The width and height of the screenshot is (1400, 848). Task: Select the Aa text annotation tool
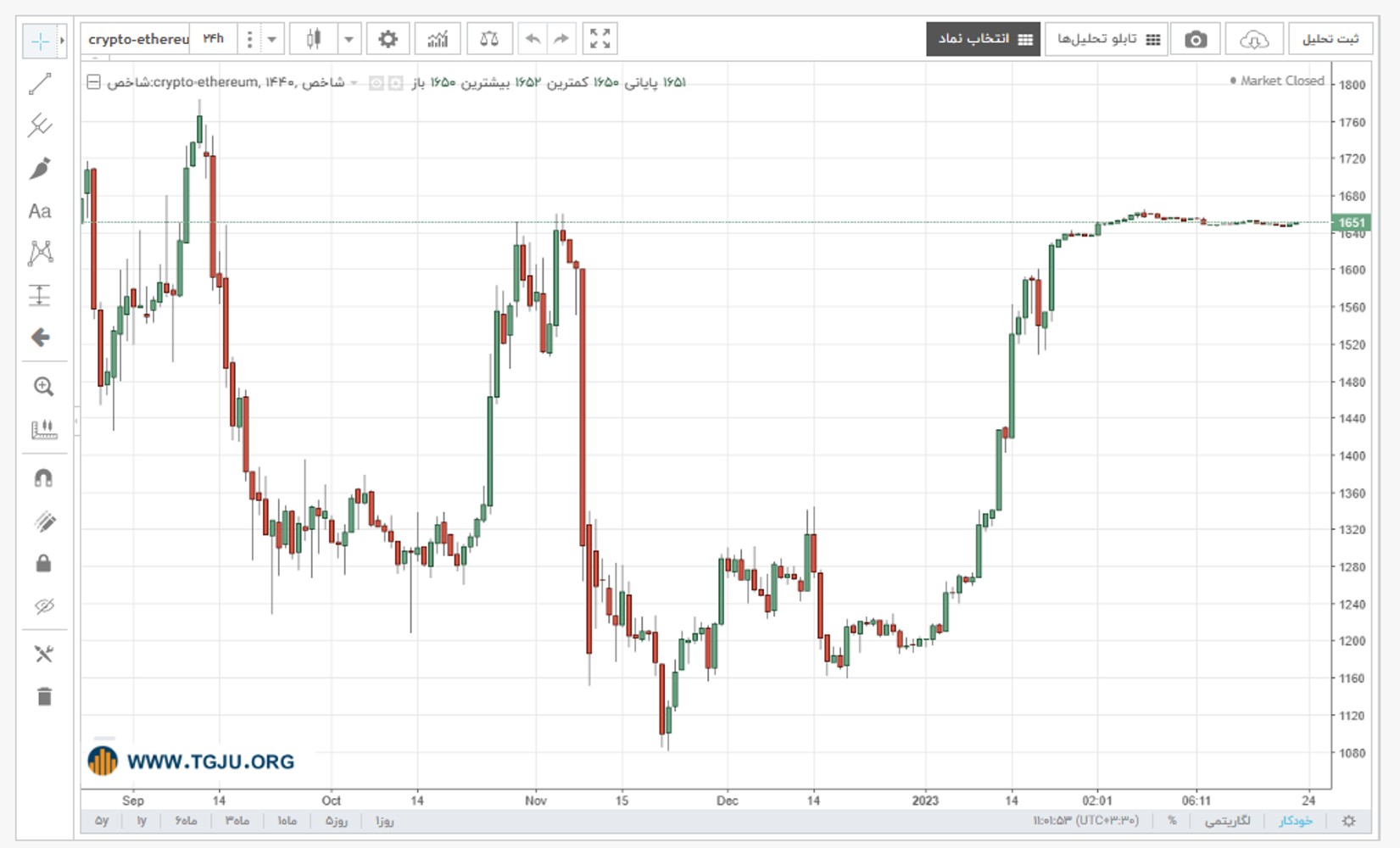pyautogui.click(x=40, y=210)
